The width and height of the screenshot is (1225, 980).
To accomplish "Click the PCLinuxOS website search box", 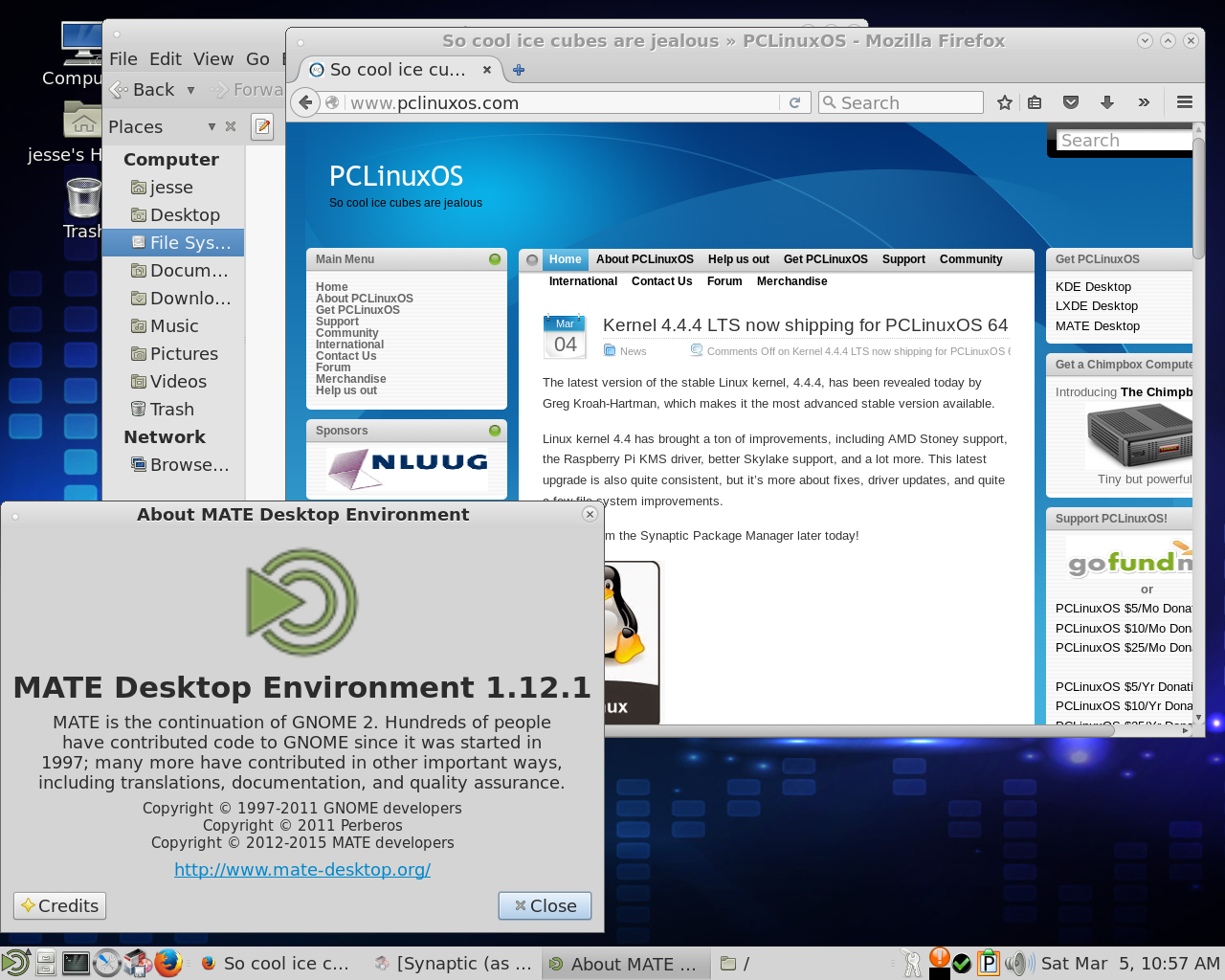I will point(1125,141).
